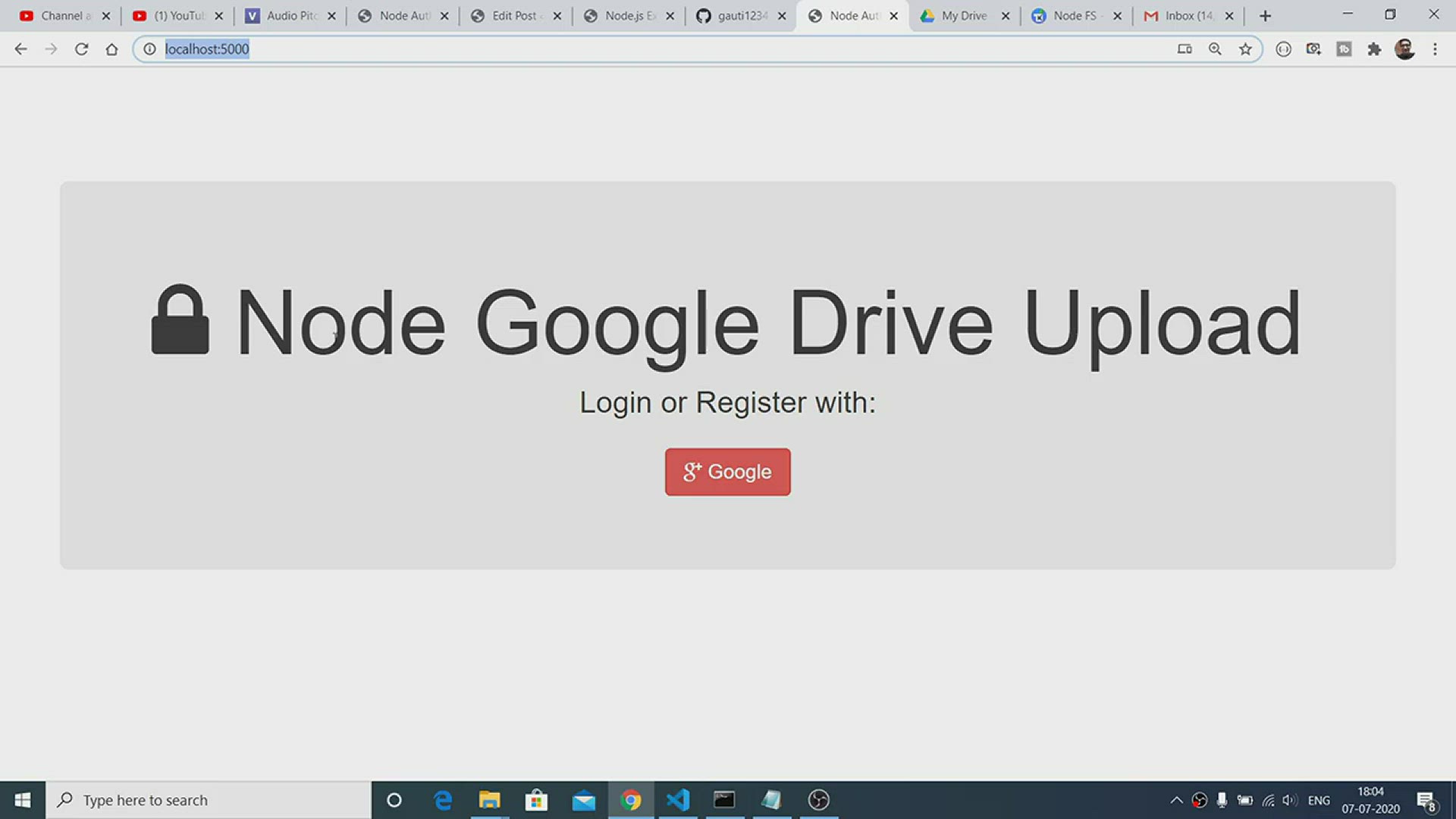Open the notifications action center
1456x819 pixels.
click(x=1426, y=800)
